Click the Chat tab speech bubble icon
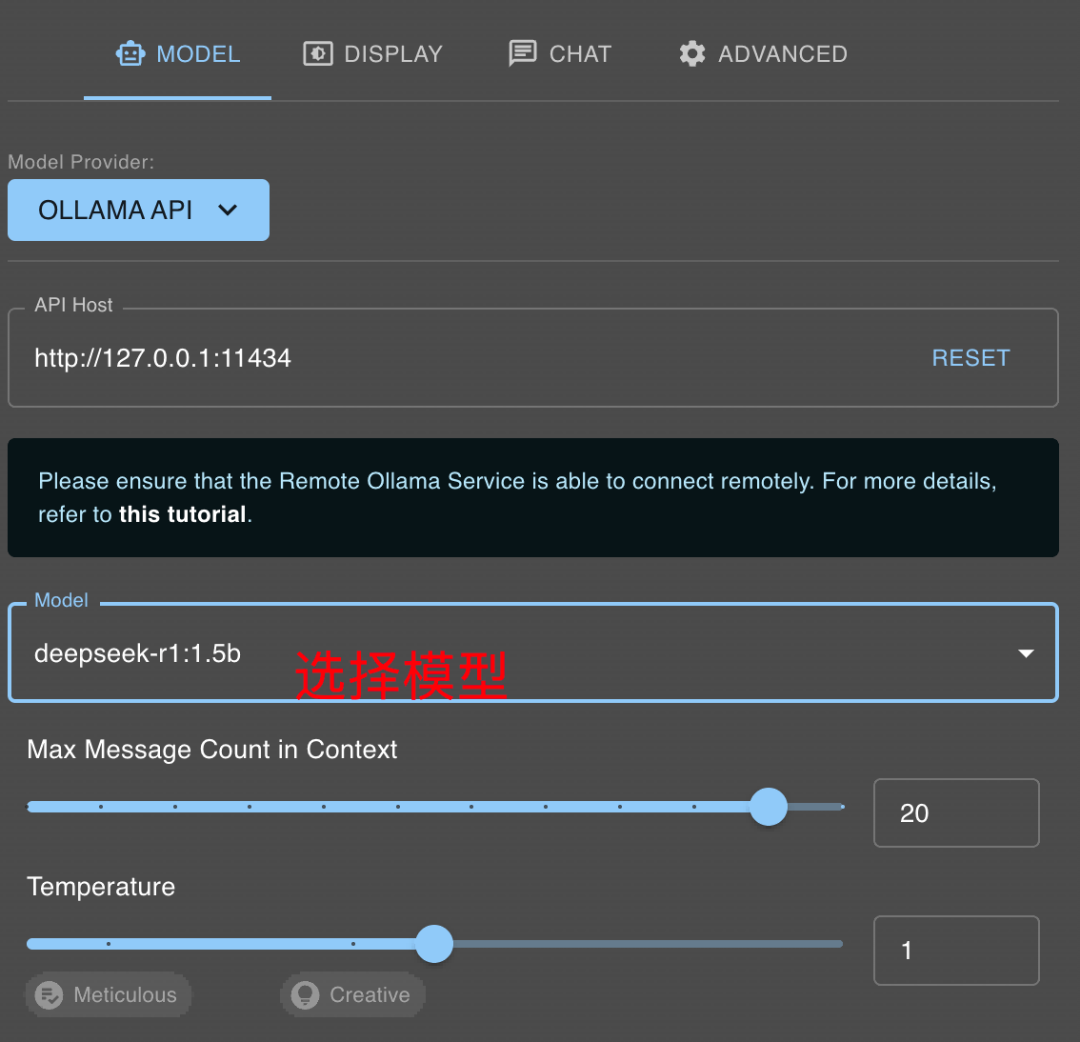 [522, 53]
